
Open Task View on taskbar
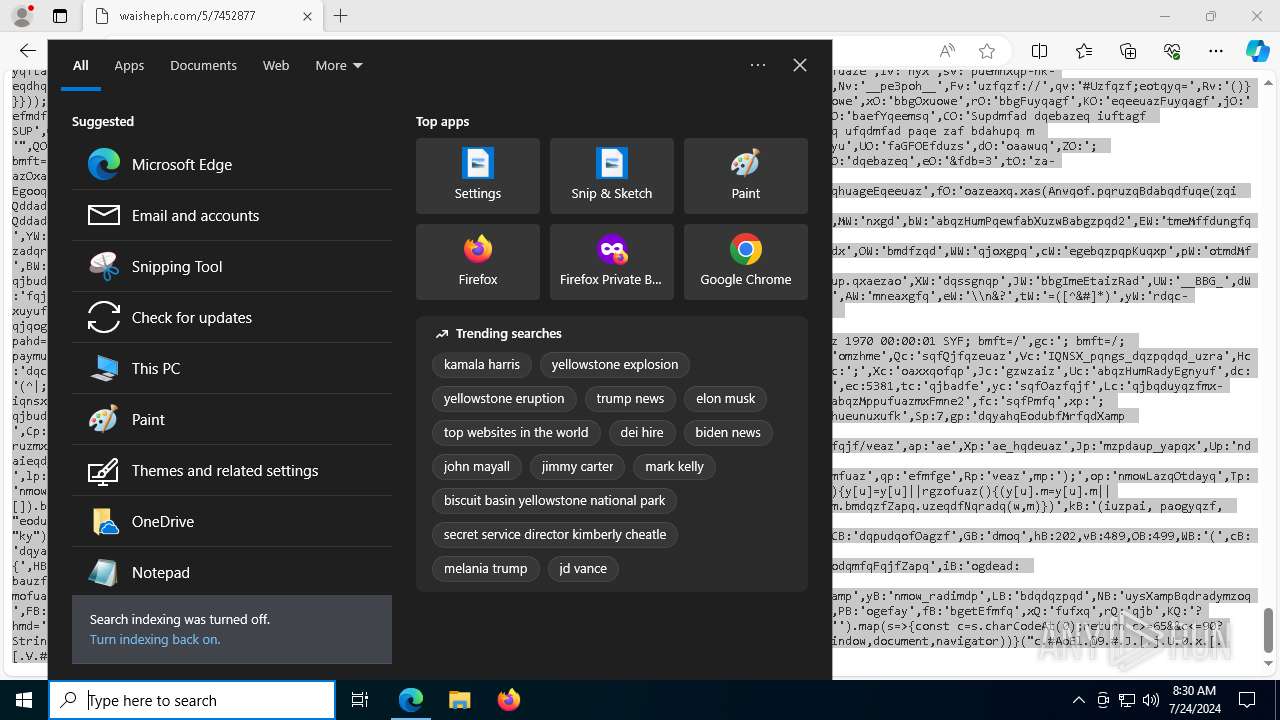pos(360,700)
